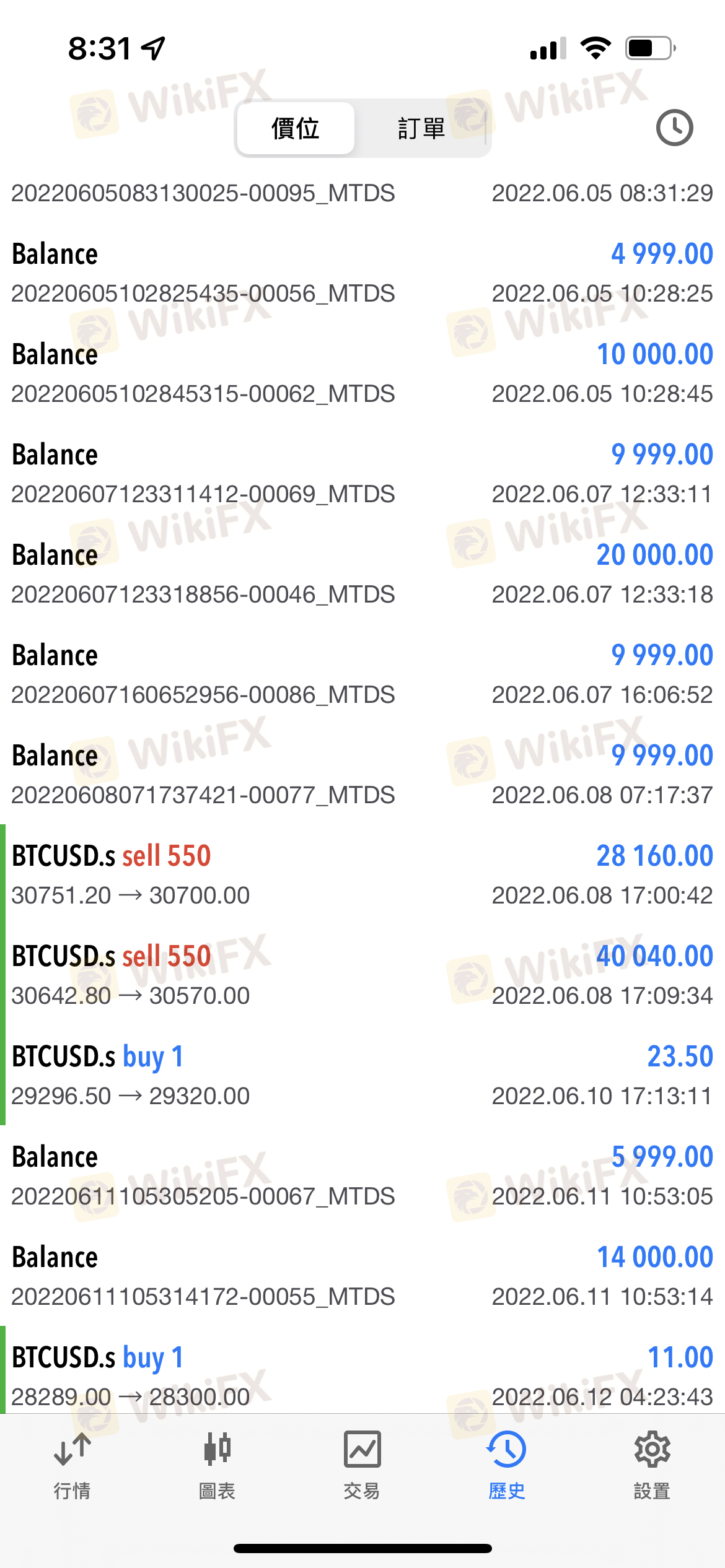Switch to the 訂單 orders segment
Viewport: 725px width, 1568px height.
coord(421,129)
